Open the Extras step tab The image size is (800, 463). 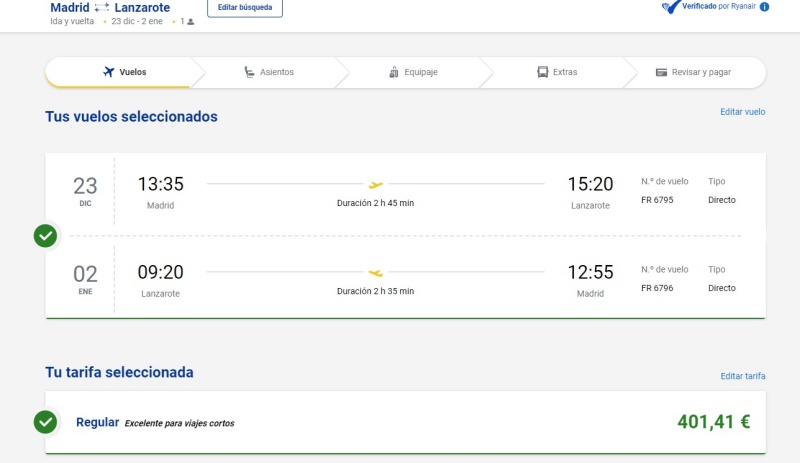pyautogui.click(x=557, y=72)
